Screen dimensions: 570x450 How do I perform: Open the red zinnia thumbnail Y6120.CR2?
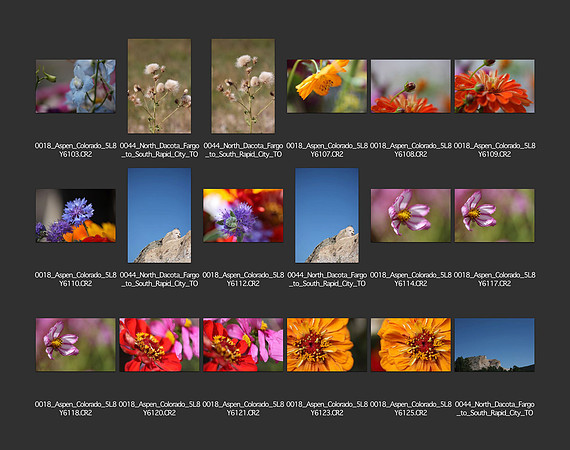tap(159, 345)
